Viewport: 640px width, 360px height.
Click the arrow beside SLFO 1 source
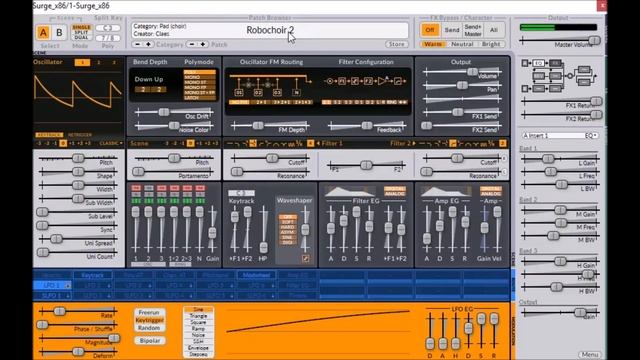pos(68,296)
